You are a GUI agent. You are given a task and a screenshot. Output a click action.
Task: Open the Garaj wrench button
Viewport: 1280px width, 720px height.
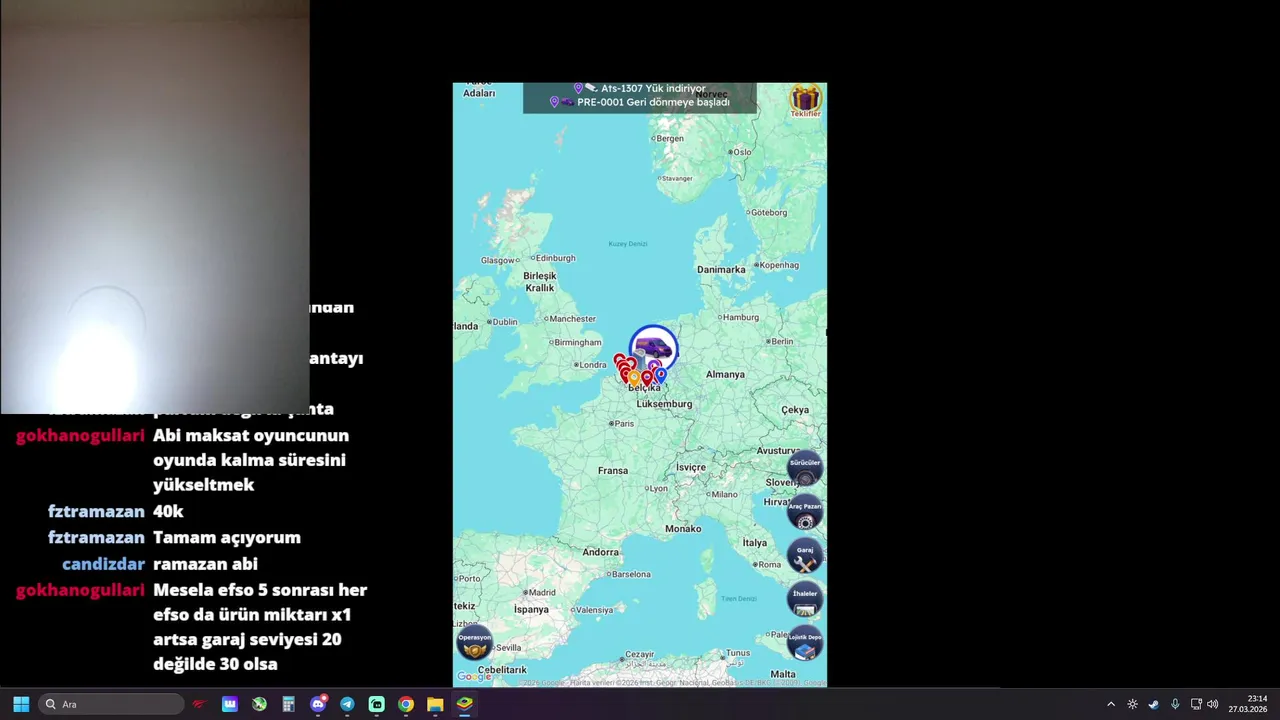(x=805, y=556)
